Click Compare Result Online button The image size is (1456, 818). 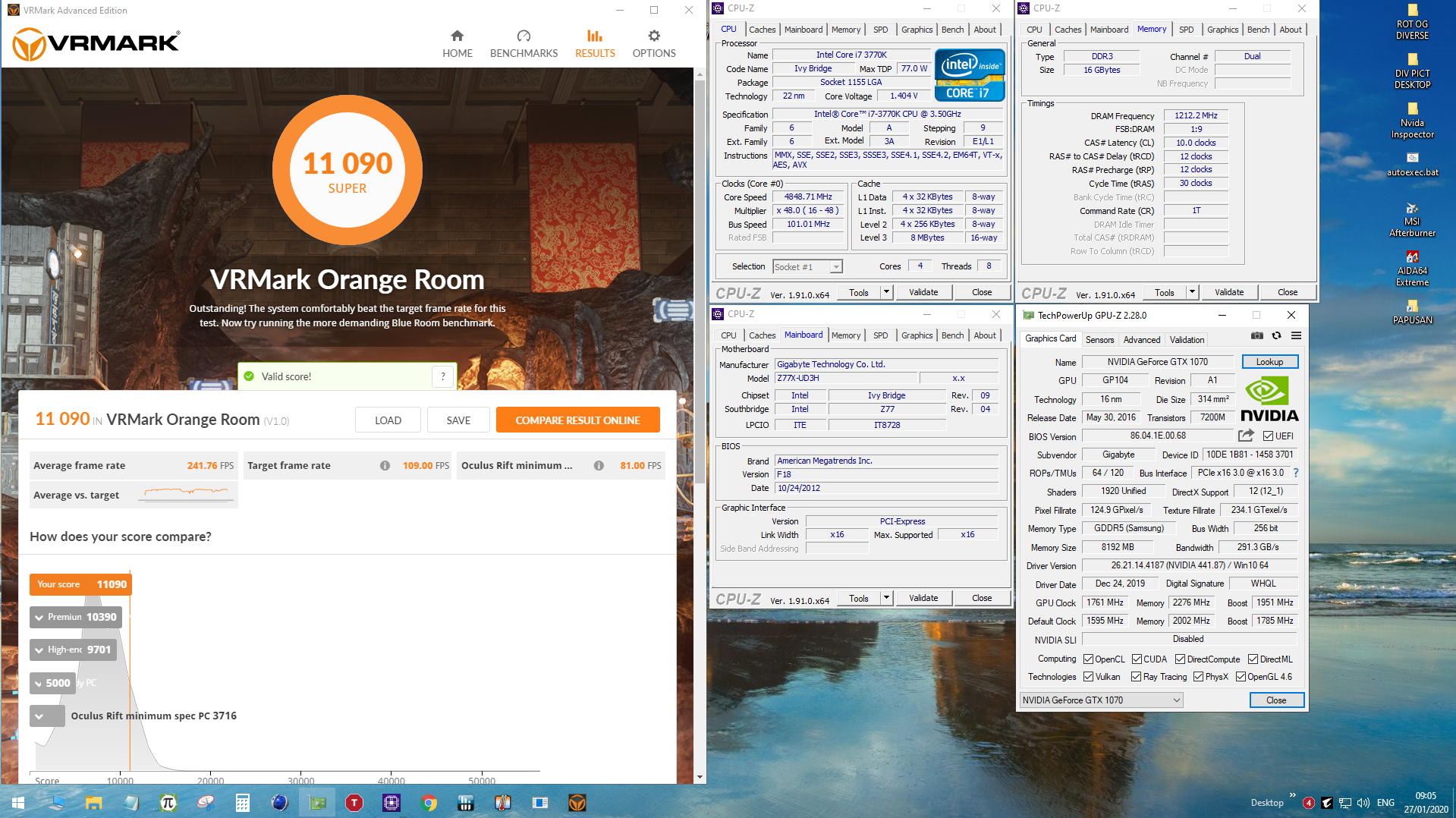point(577,420)
